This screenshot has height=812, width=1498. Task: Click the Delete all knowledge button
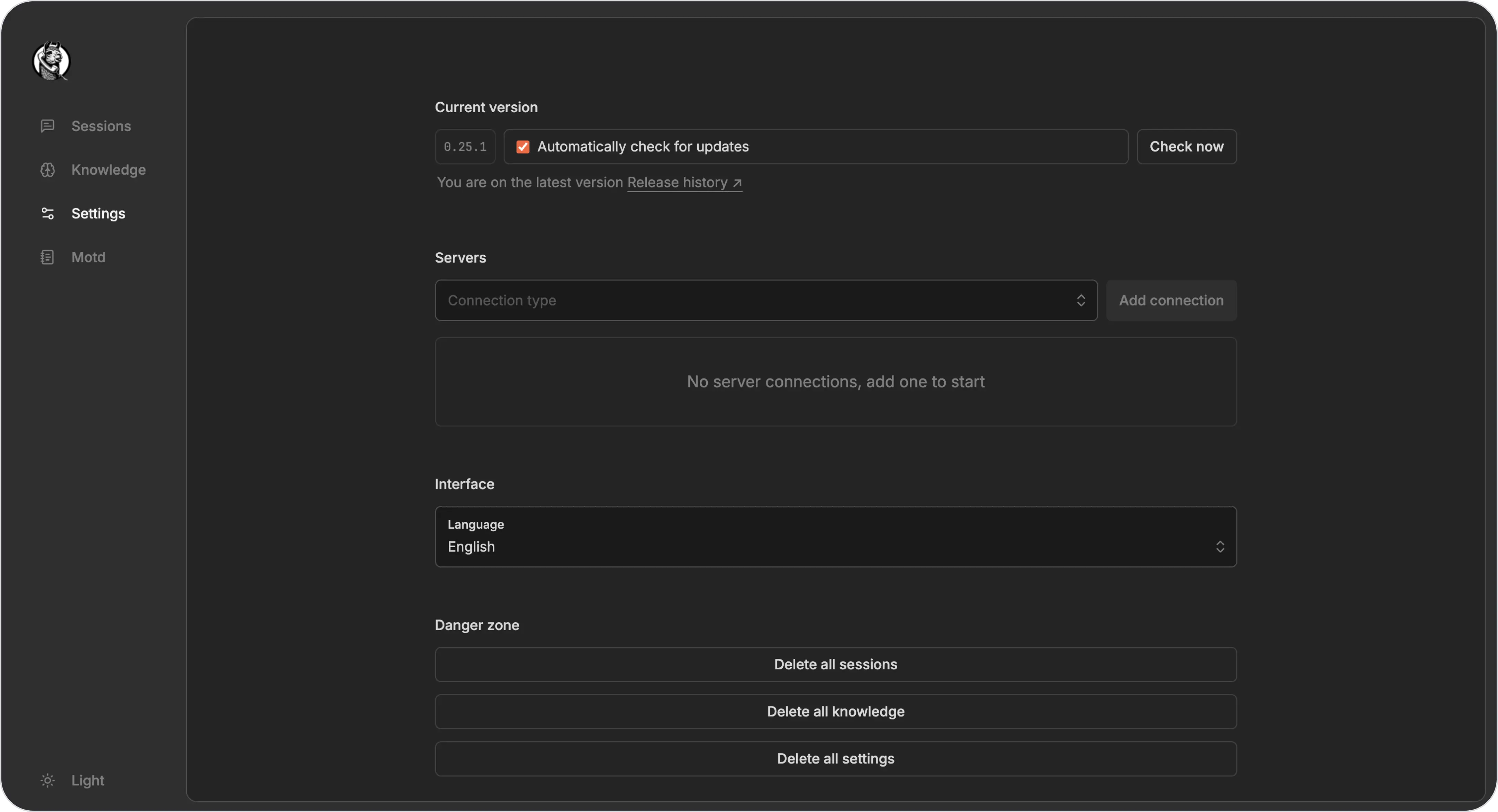point(835,711)
